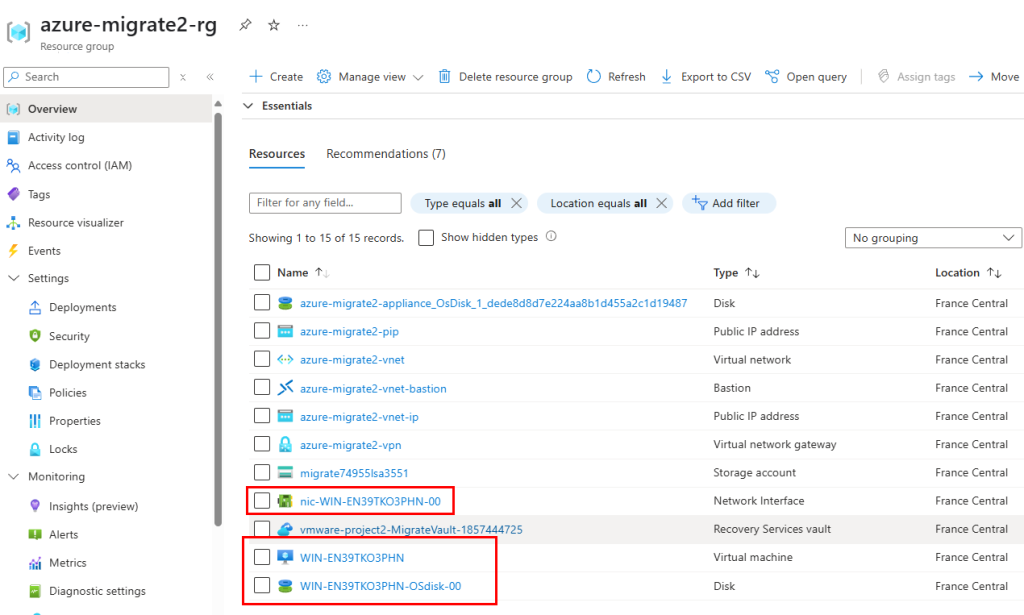This screenshot has height=615, width=1024.
Task: Sort the table by Type column
Action: 736,272
